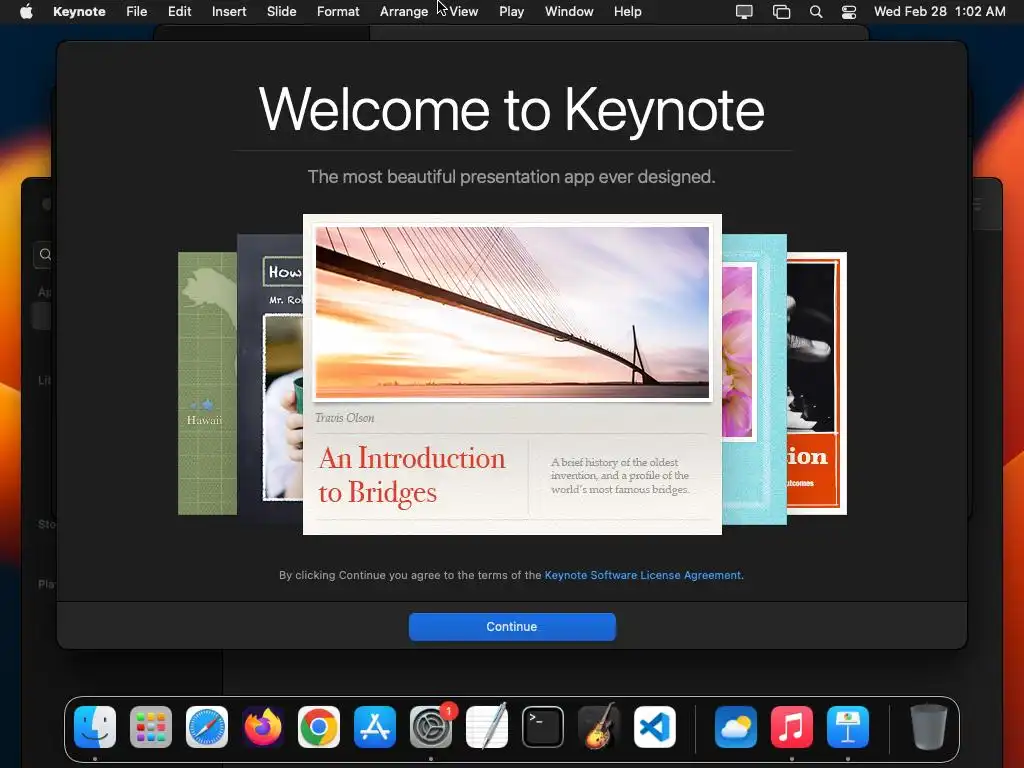Open Music app from the Dock

792,727
